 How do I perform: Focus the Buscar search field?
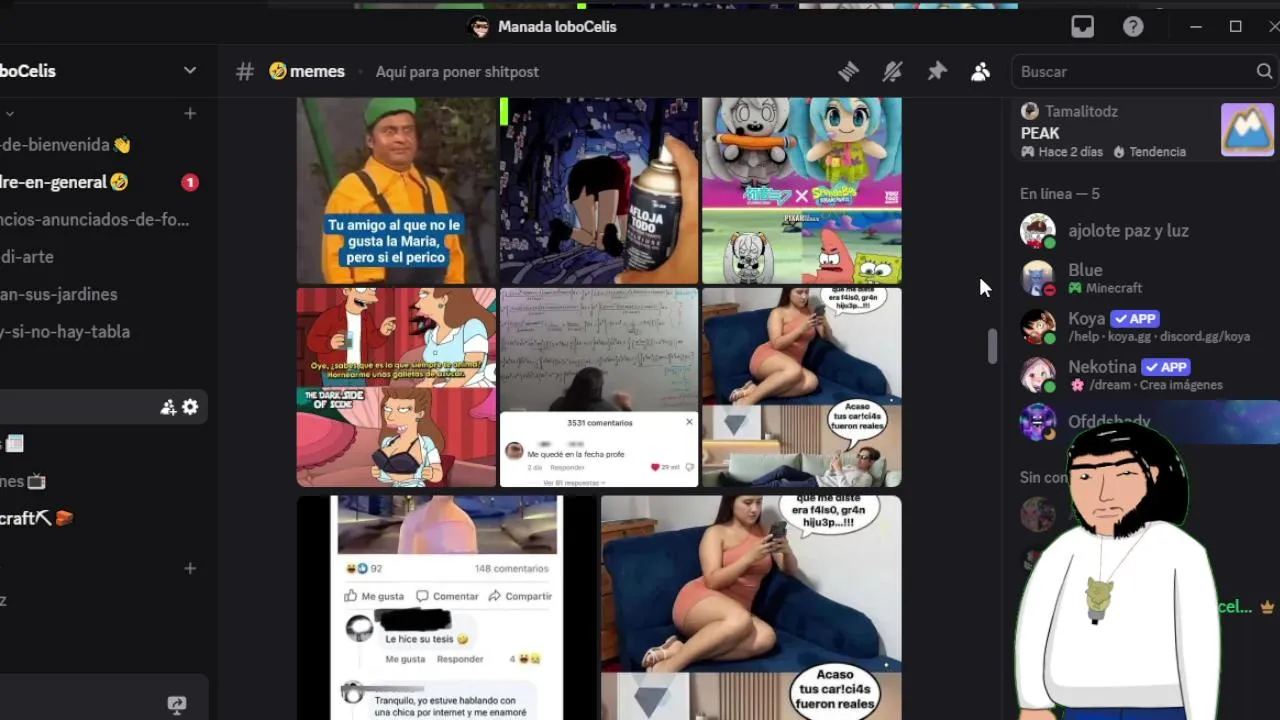[x=1144, y=71]
